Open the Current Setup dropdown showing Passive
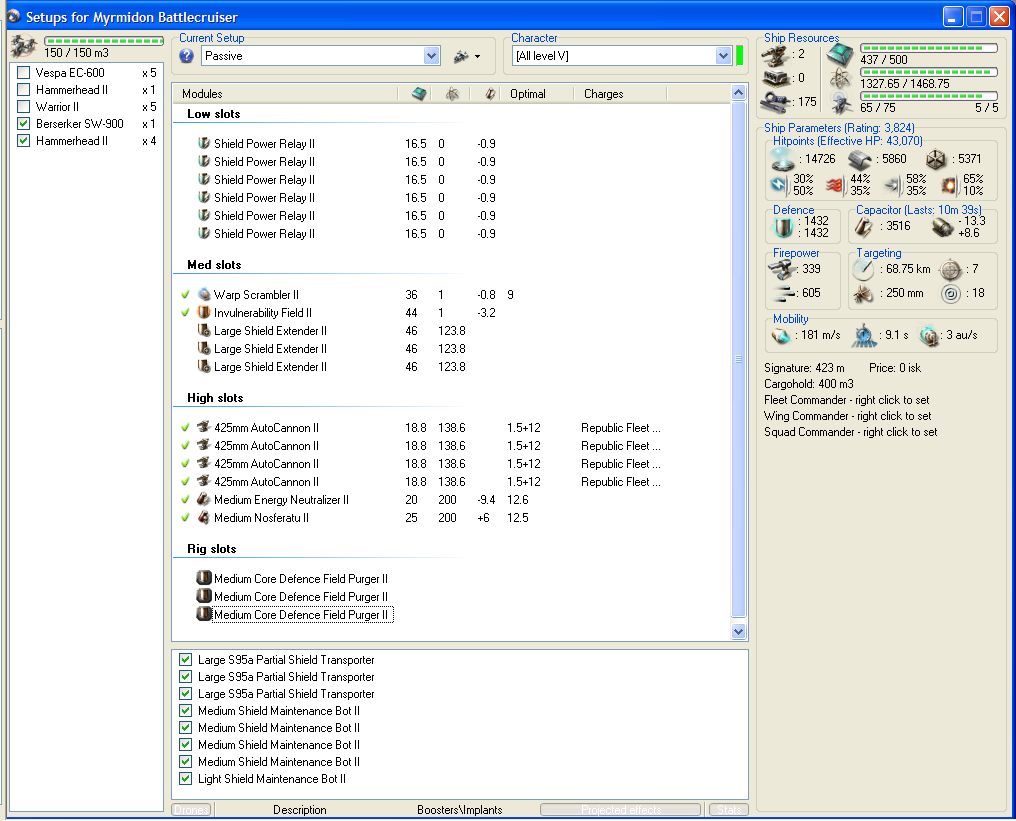This screenshot has width=1016, height=821. (431, 56)
